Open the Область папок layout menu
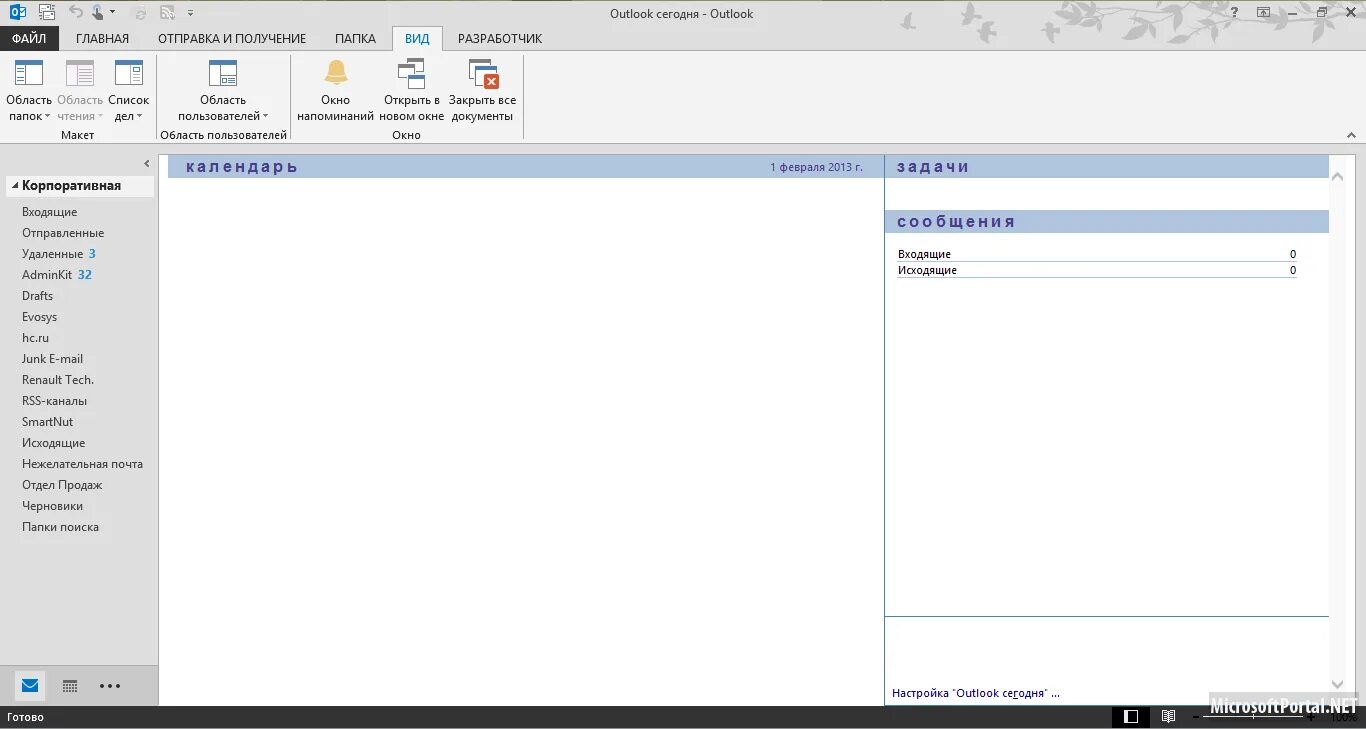 coord(29,91)
